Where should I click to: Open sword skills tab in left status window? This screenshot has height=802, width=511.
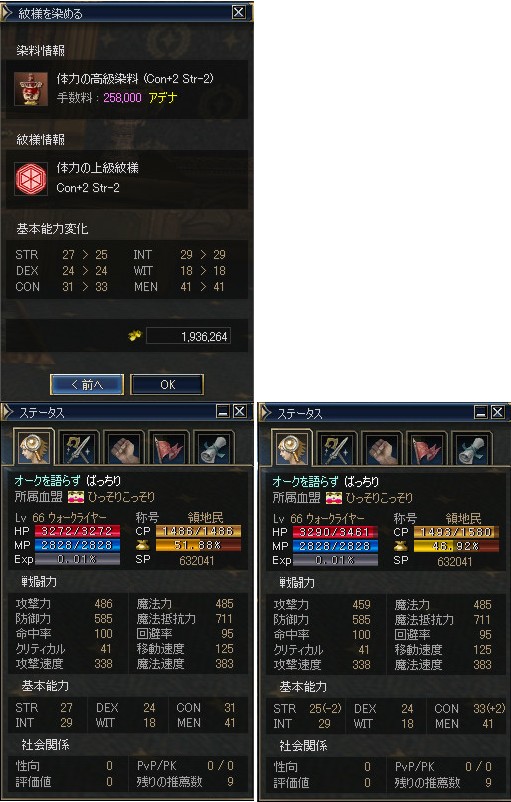tap(78, 449)
